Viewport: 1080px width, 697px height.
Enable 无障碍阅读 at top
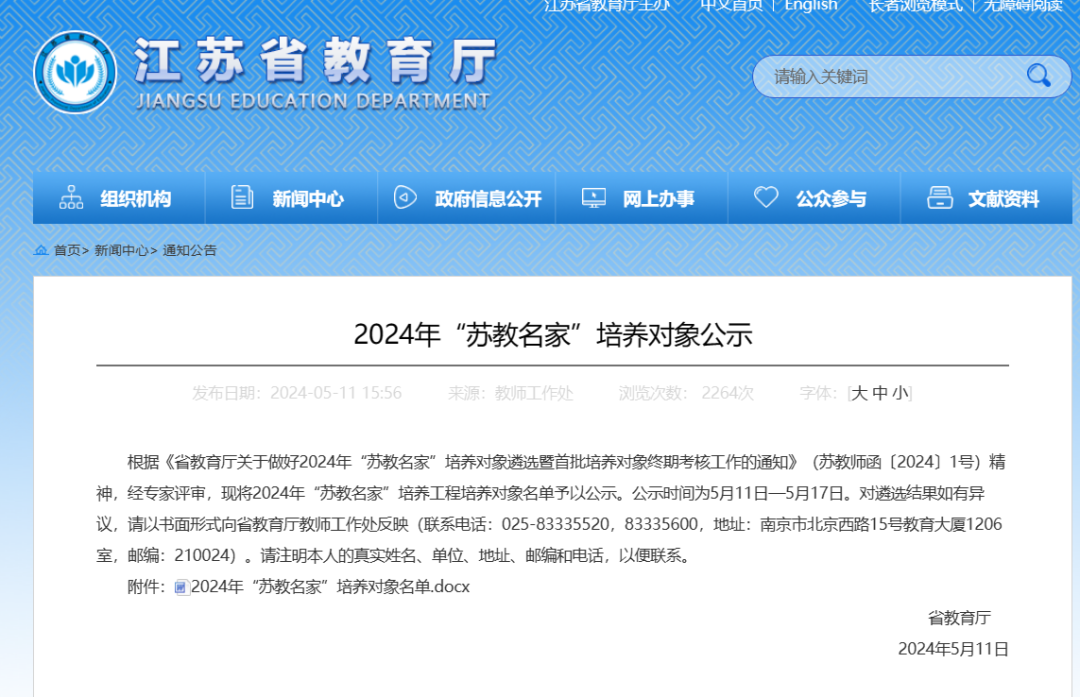point(1024,6)
